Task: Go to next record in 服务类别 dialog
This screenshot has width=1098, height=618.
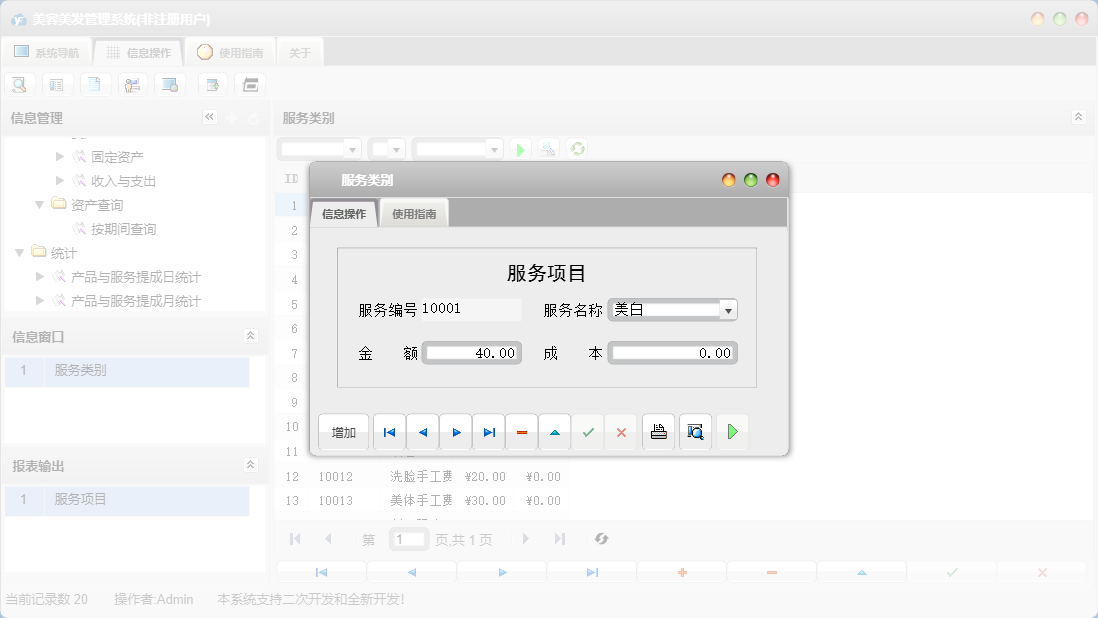Action: tap(456, 432)
